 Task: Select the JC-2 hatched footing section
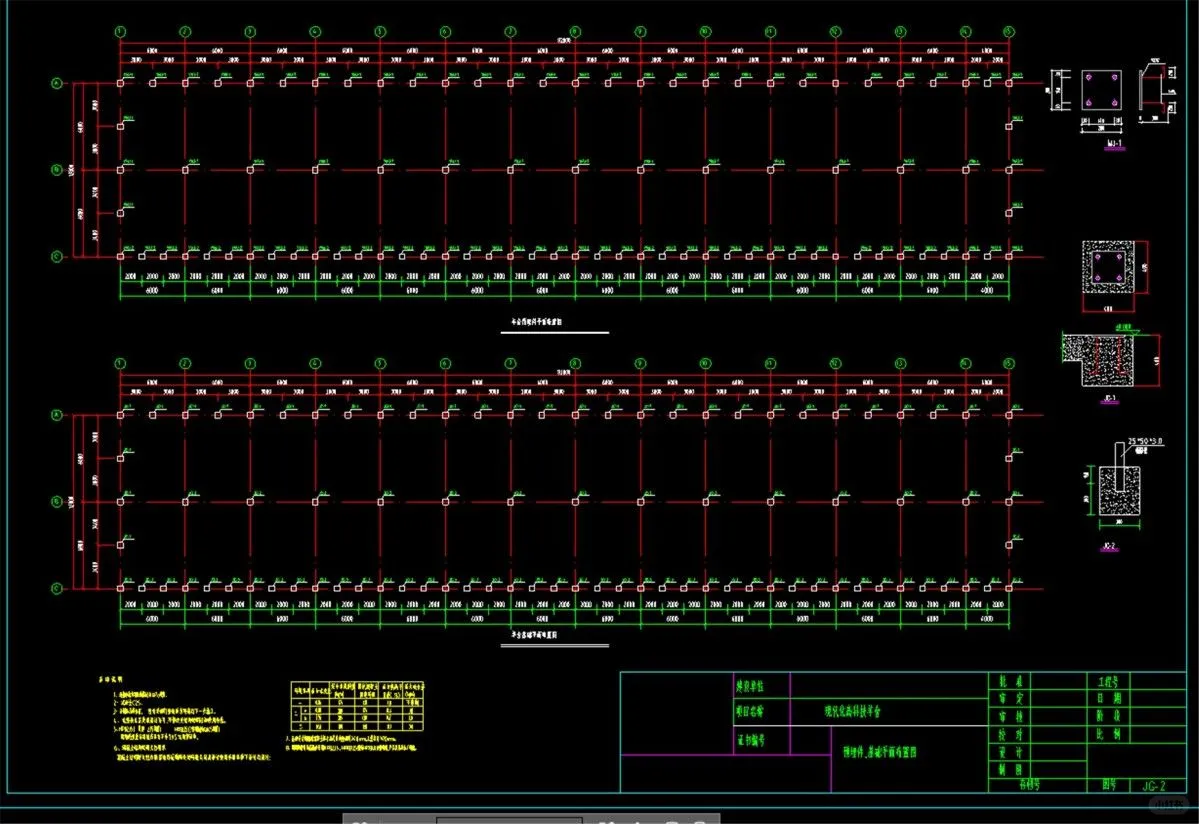click(x=1119, y=491)
